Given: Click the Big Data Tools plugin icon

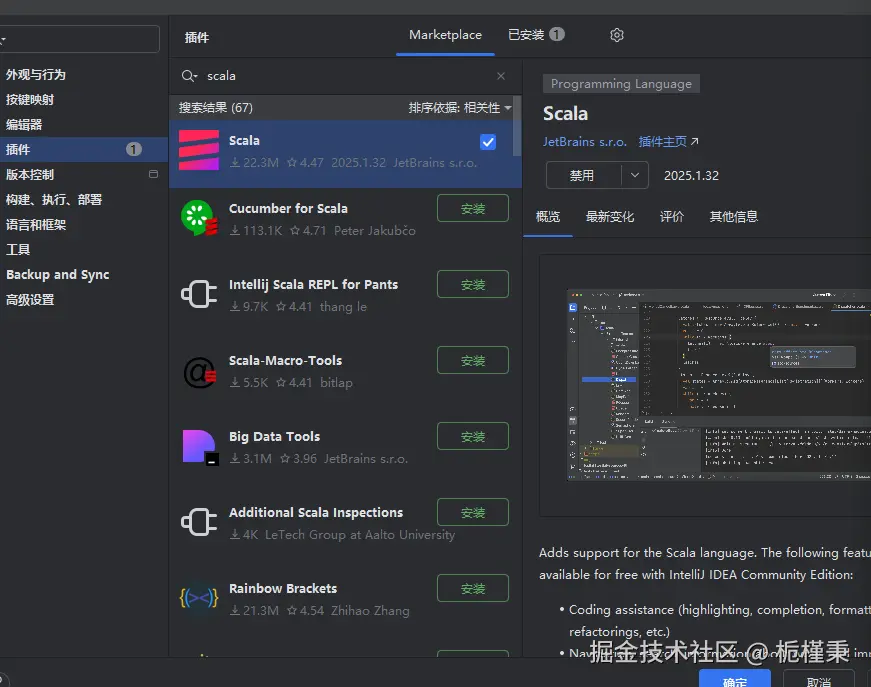Looking at the screenshot, I should point(198,445).
